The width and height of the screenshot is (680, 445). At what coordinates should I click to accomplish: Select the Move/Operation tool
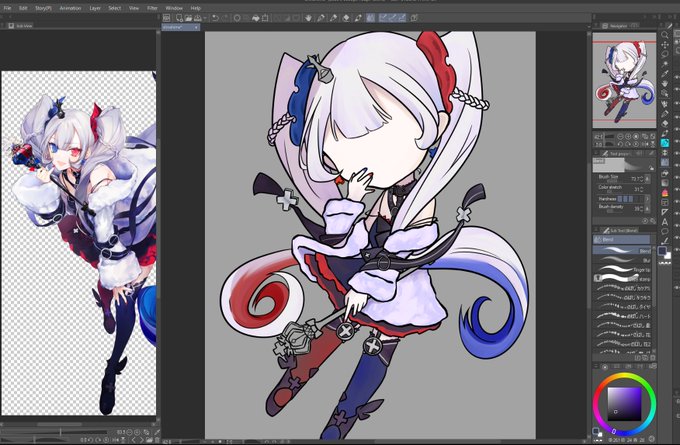pyautogui.click(x=665, y=45)
